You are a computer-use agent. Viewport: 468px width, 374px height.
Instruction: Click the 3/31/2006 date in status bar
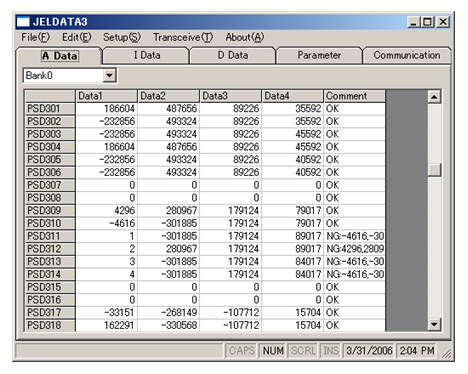pos(369,351)
